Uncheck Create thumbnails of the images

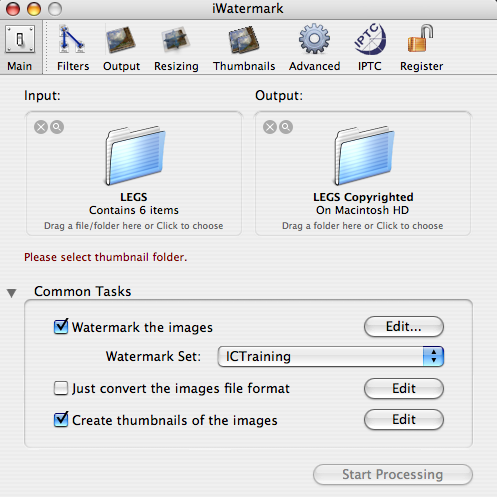61,420
